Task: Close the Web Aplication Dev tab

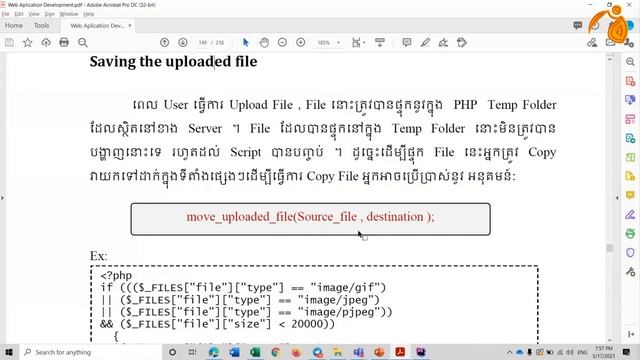Action: (130, 25)
